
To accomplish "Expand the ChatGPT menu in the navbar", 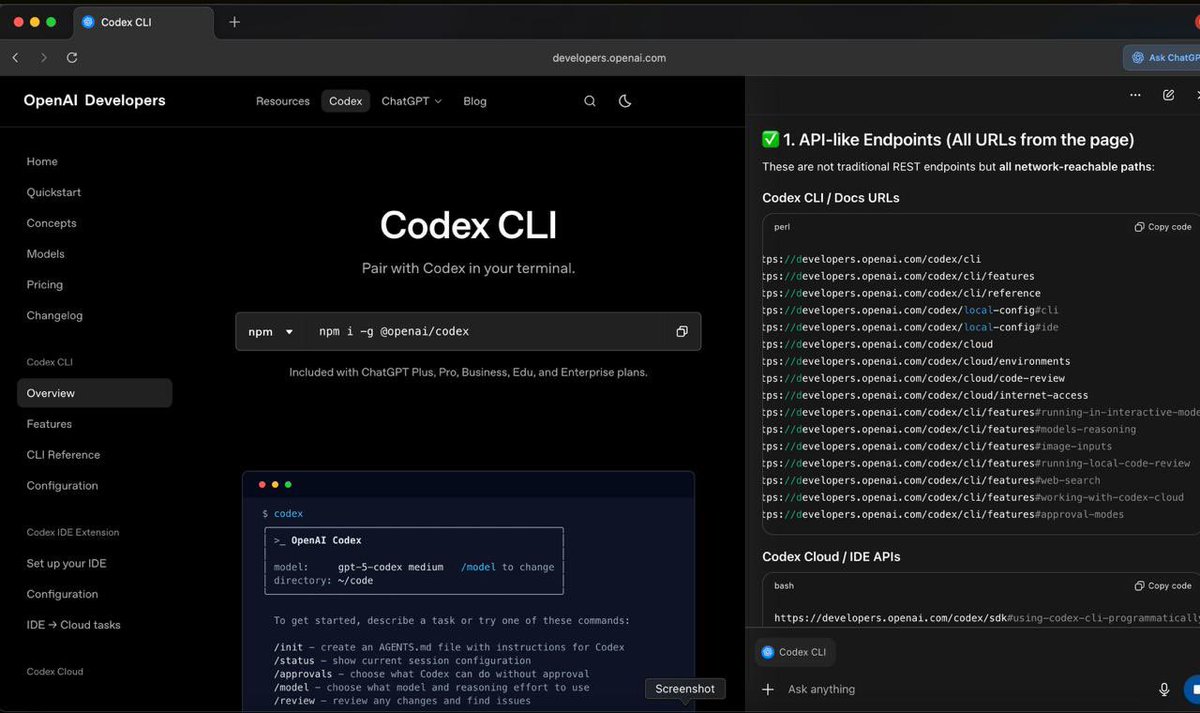I will [411, 101].
